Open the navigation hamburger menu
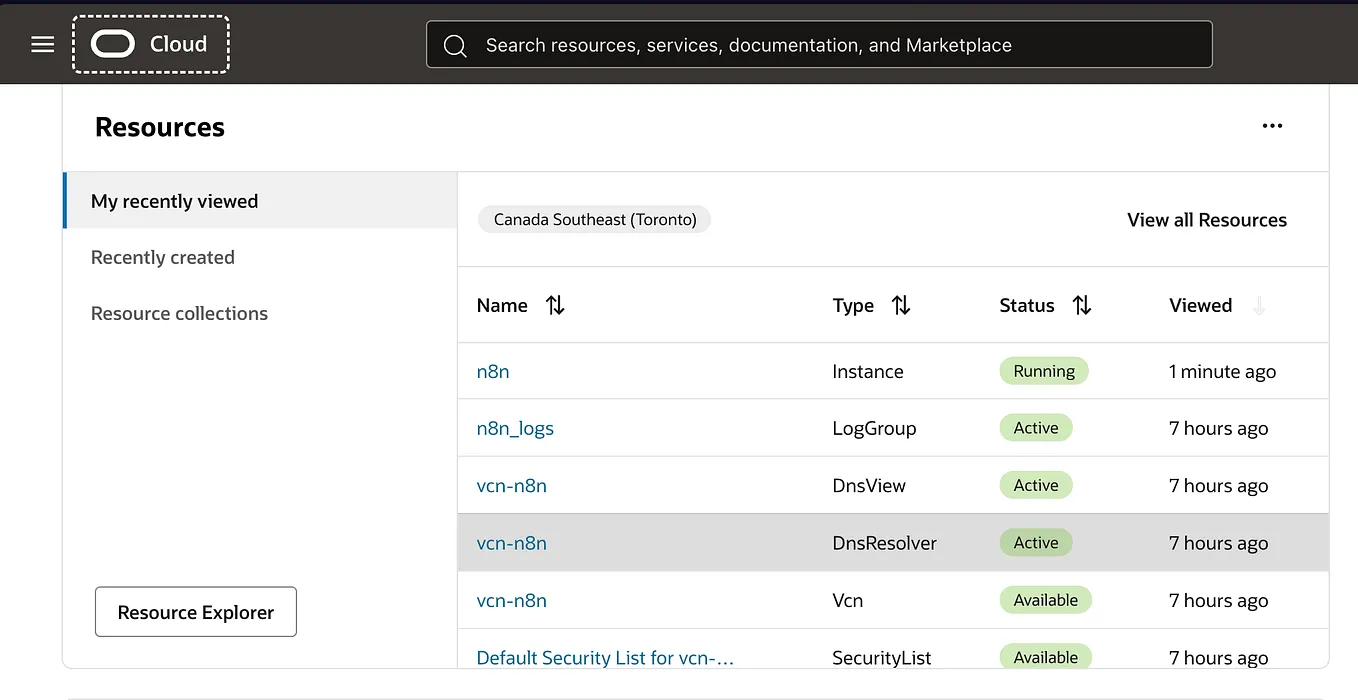Viewport: 1358px width, 700px height. [x=42, y=43]
